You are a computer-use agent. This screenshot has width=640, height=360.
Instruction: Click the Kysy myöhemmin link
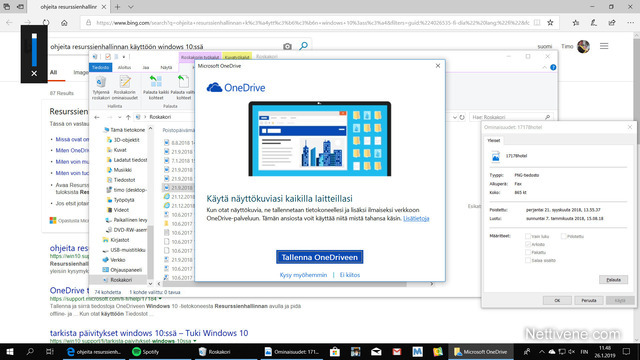click(303, 275)
